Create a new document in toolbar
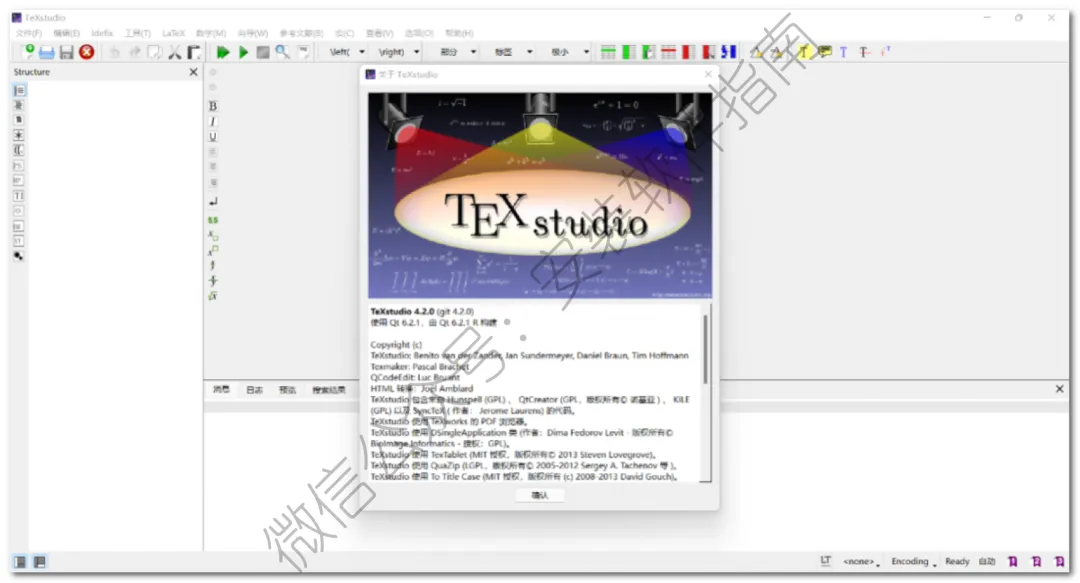The width and height of the screenshot is (1080, 583). [x=27, y=52]
